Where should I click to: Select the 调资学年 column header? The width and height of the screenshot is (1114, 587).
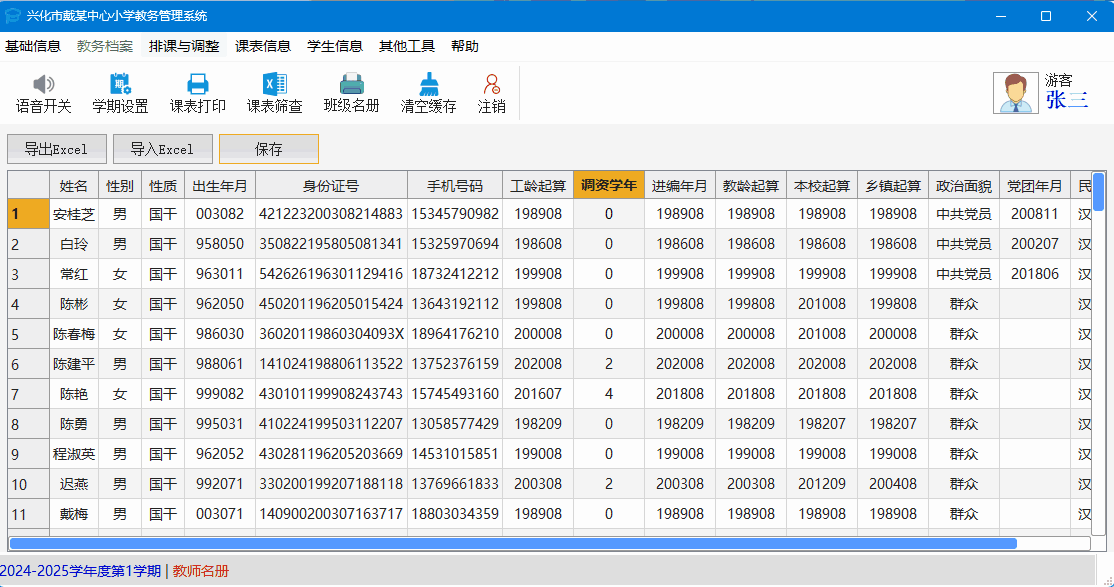pyautogui.click(x=608, y=185)
